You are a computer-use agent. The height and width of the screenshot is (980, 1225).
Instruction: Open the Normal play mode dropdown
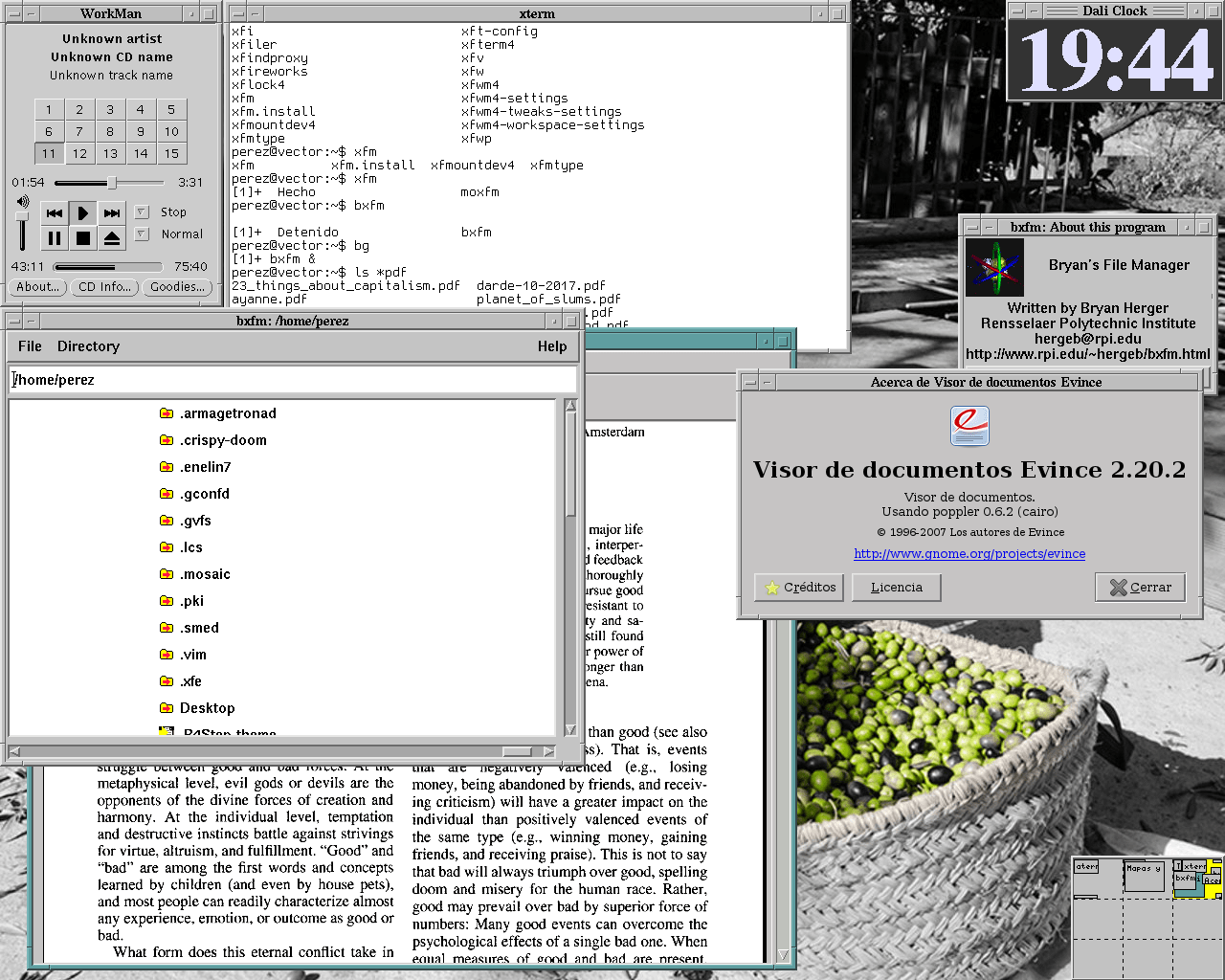142,234
